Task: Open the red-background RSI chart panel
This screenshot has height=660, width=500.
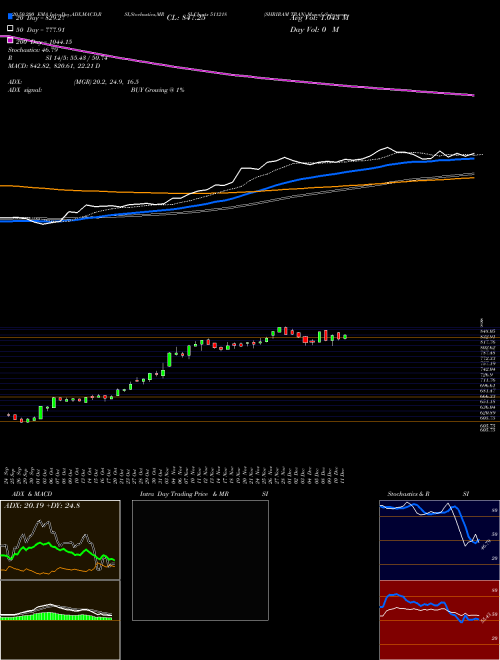Action: (439, 620)
